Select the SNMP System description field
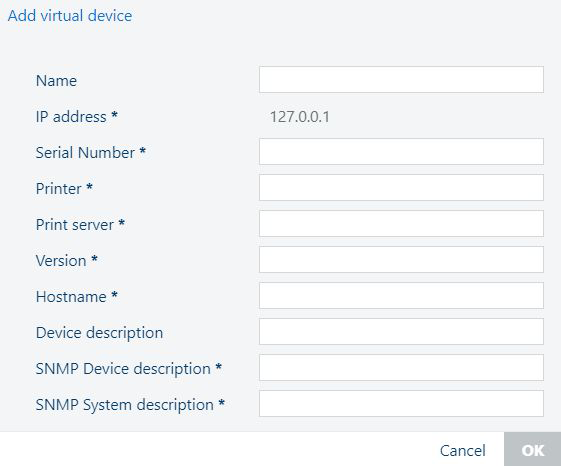This screenshot has width=561, height=466. (x=401, y=404)
